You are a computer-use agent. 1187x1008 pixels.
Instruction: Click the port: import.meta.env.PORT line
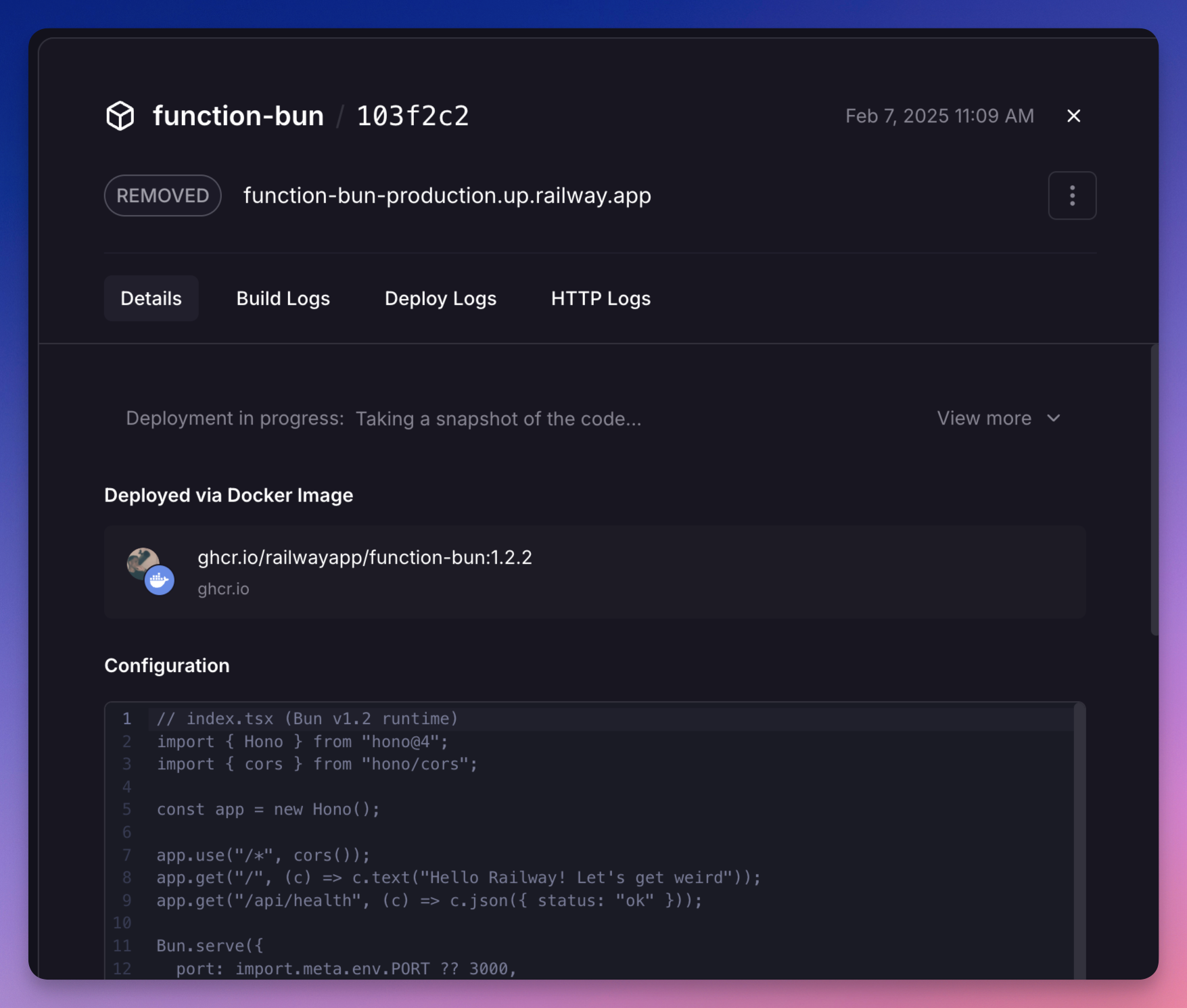tap(346, 969)
